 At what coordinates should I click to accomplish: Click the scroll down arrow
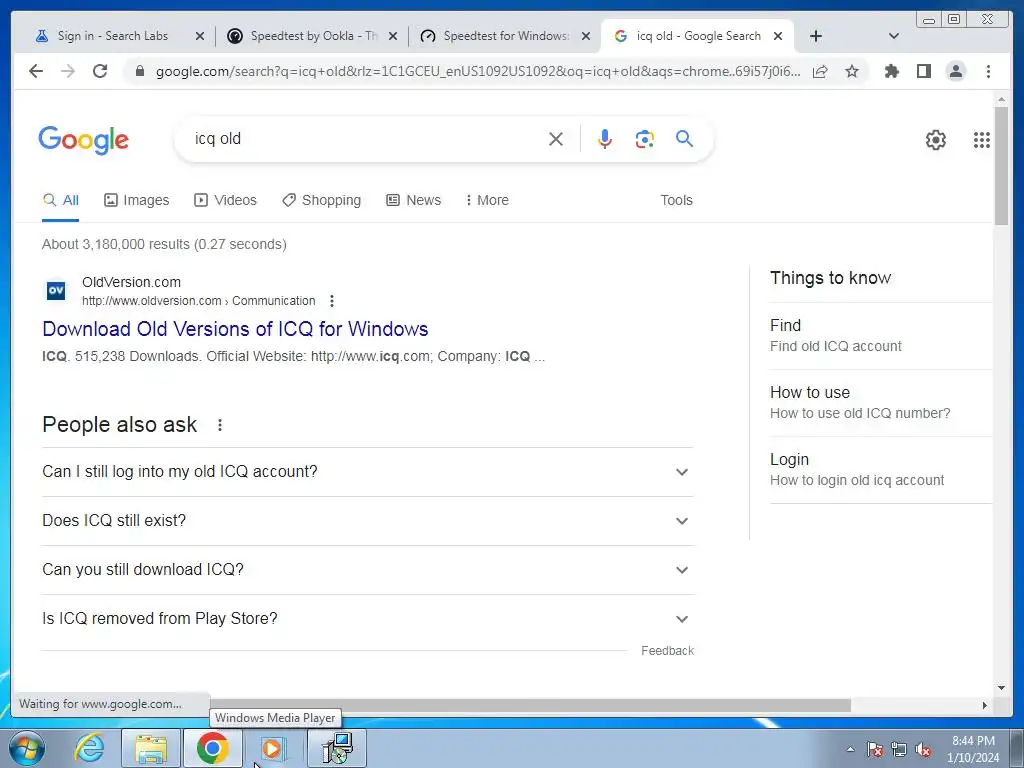coord(1001,687)
